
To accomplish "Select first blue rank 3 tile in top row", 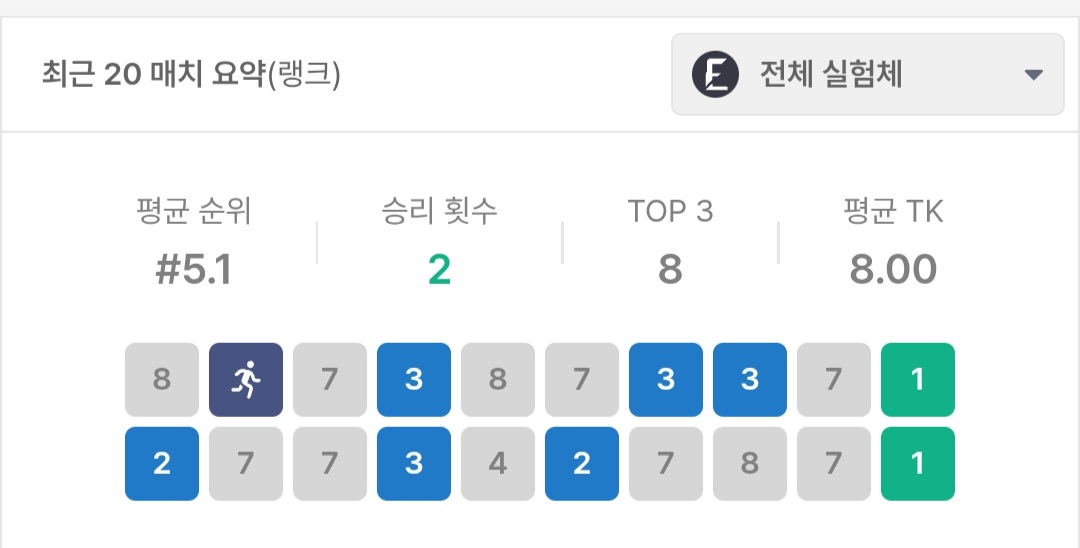I will pos(414,380).
